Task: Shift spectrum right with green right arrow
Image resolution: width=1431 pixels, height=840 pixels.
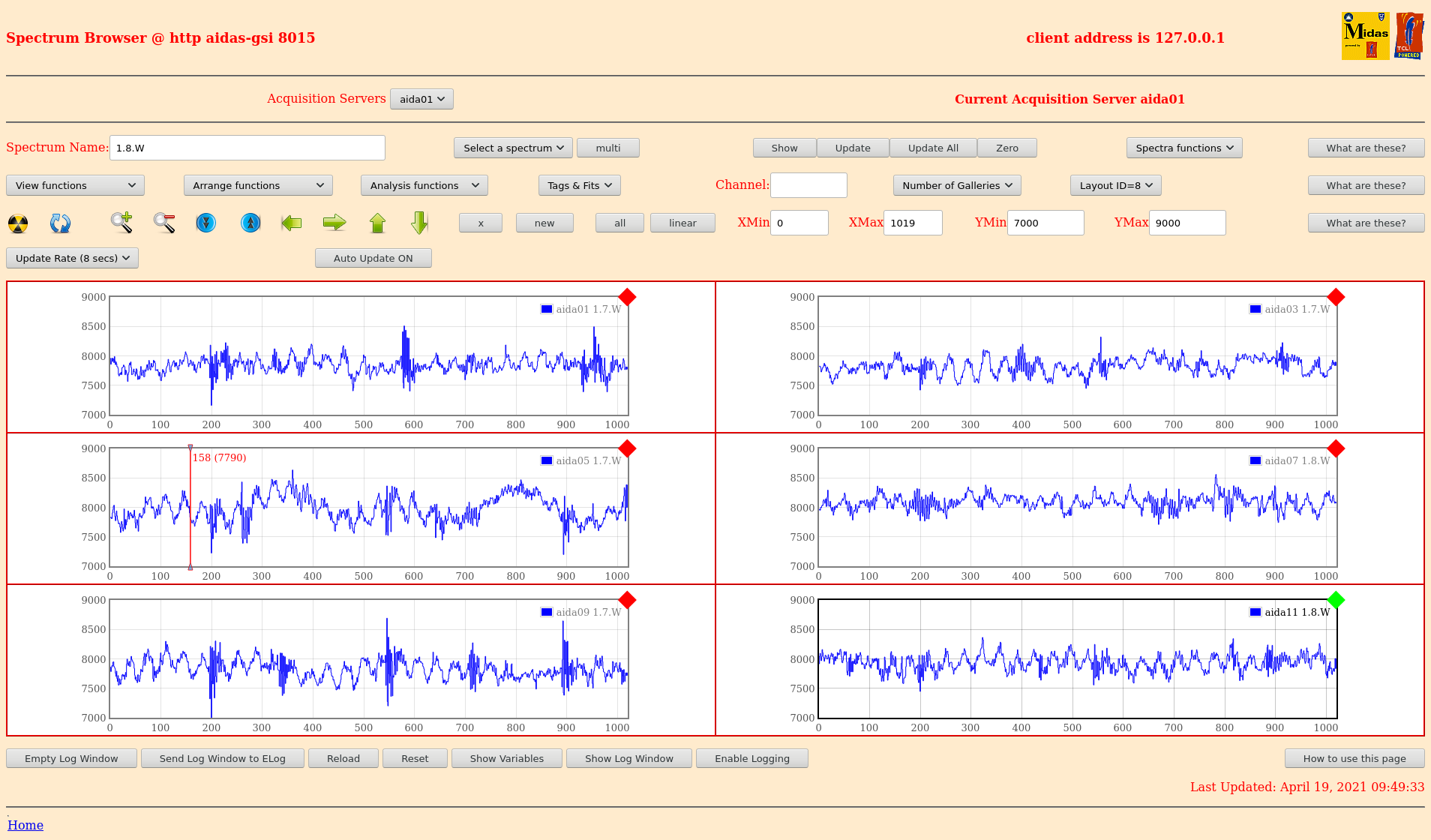Action: [334, 223]
